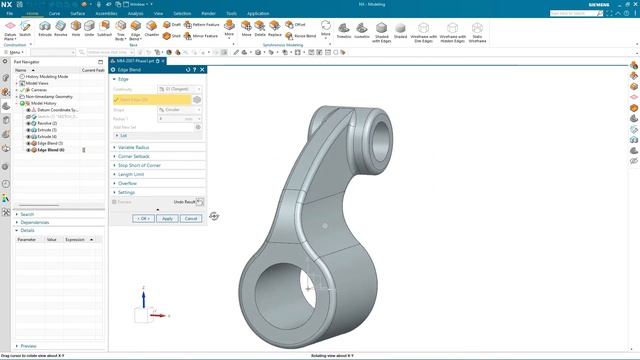The image size is (640, 360).
Task: Set Static Wireframe display style
Action: coord(477,32)
